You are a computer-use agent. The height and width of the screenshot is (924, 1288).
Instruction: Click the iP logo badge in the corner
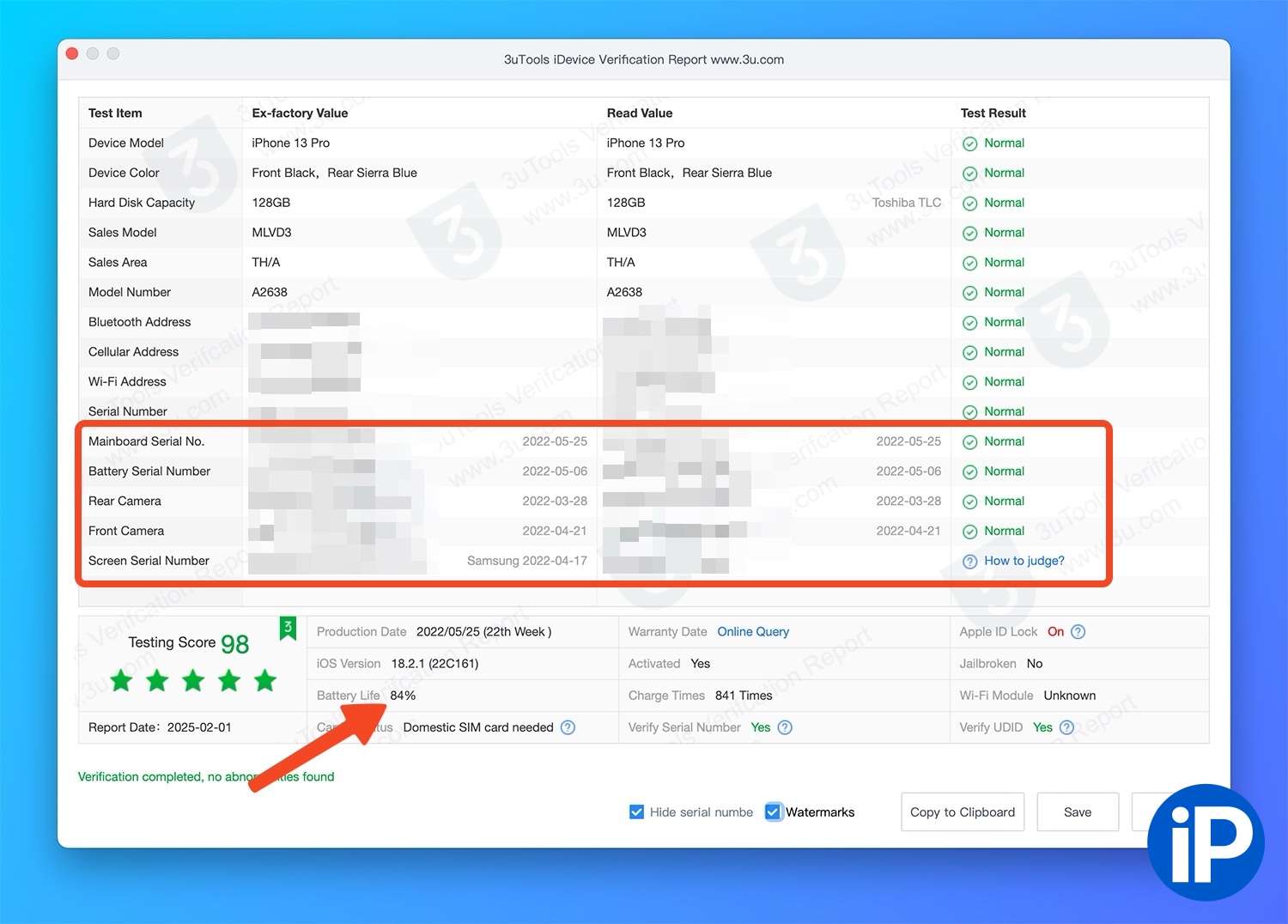click(x=1206, y=842)
